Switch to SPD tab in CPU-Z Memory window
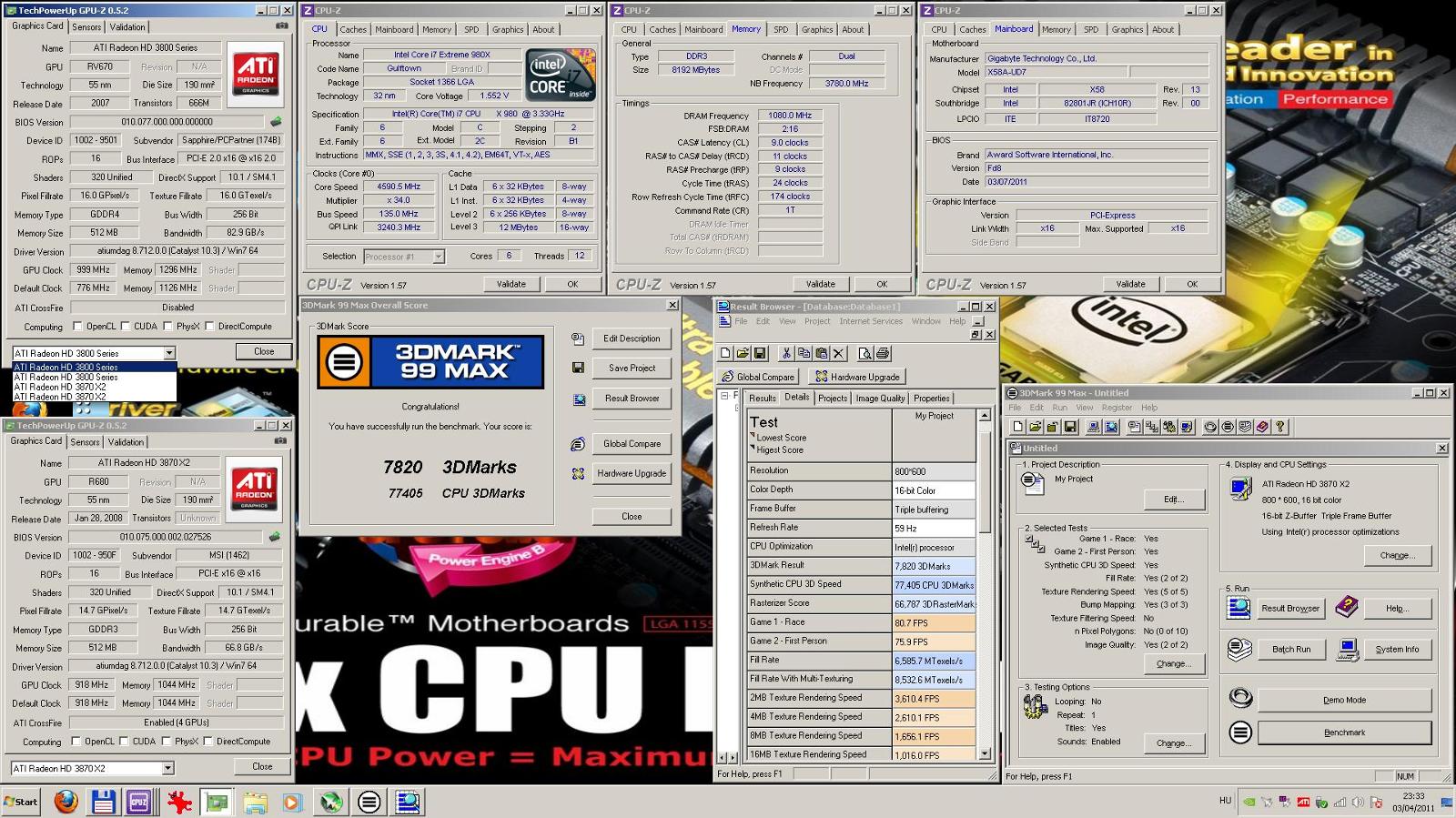 click(782, 29)
